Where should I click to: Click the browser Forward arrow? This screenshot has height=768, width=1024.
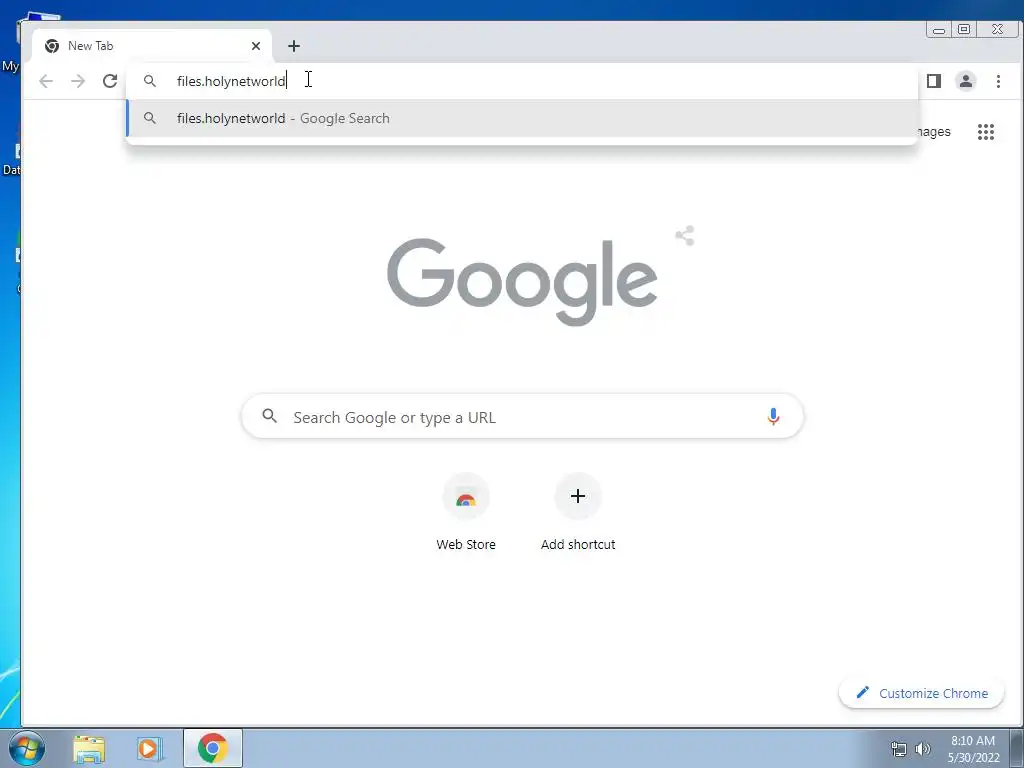pos(78,81)
